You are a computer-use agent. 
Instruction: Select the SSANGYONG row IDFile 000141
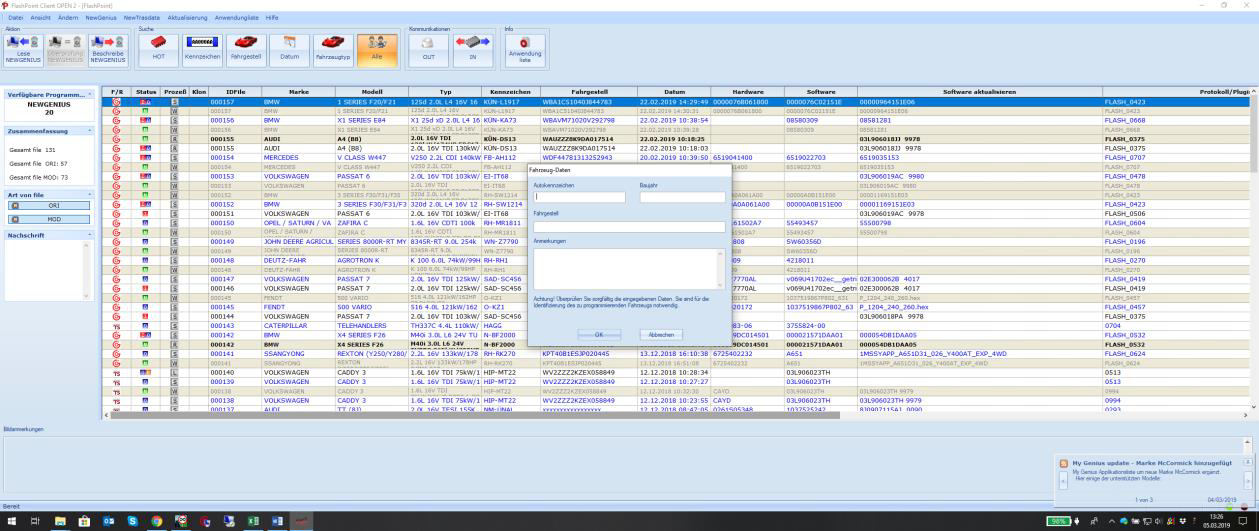coord(678,353)
